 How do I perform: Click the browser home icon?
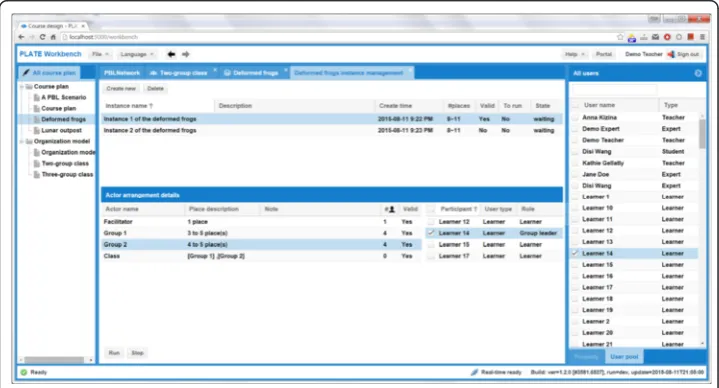pyautogui.click(x=53, y=37)
